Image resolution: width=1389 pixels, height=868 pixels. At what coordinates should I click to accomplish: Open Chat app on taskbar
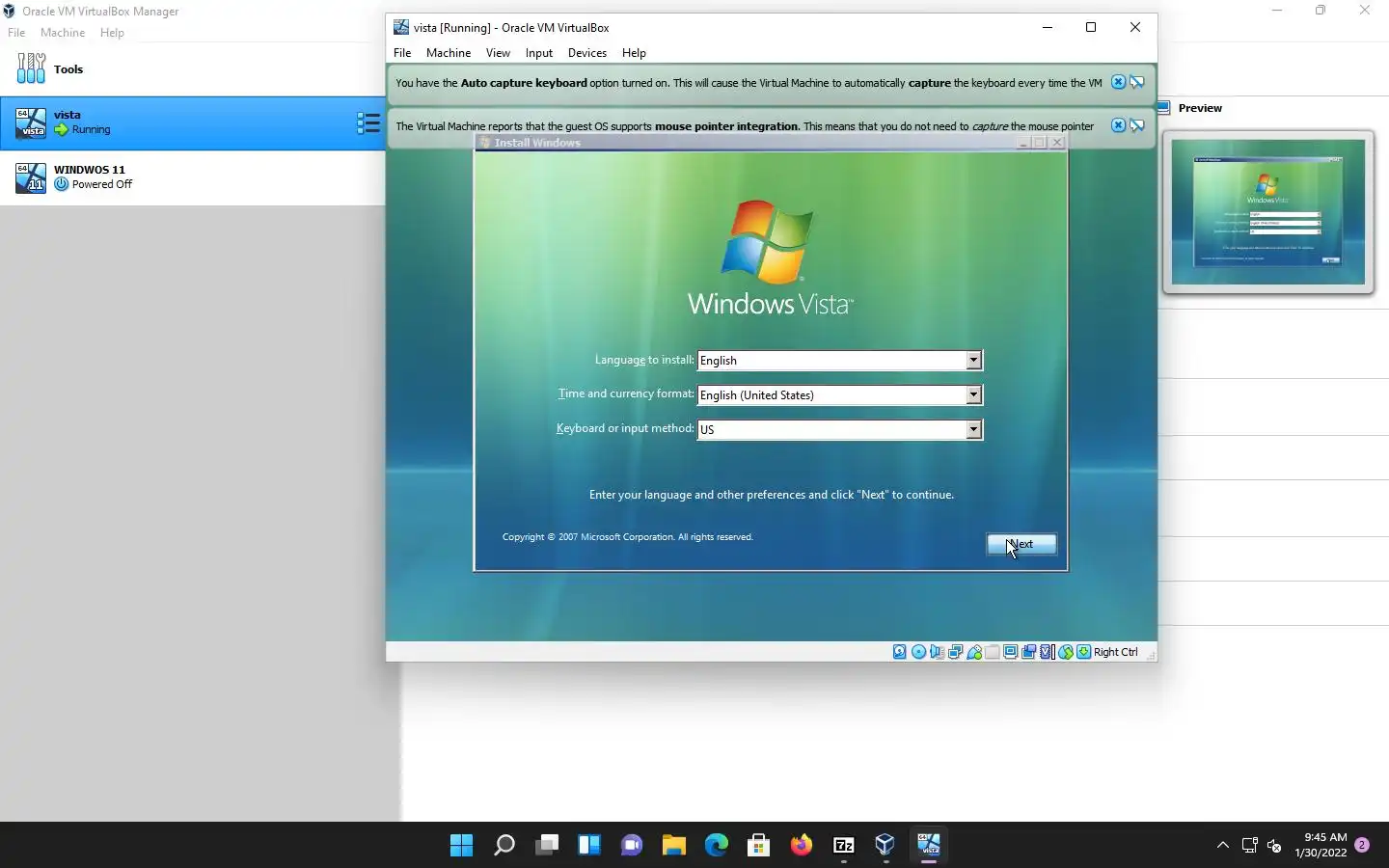tap(632, 846)
